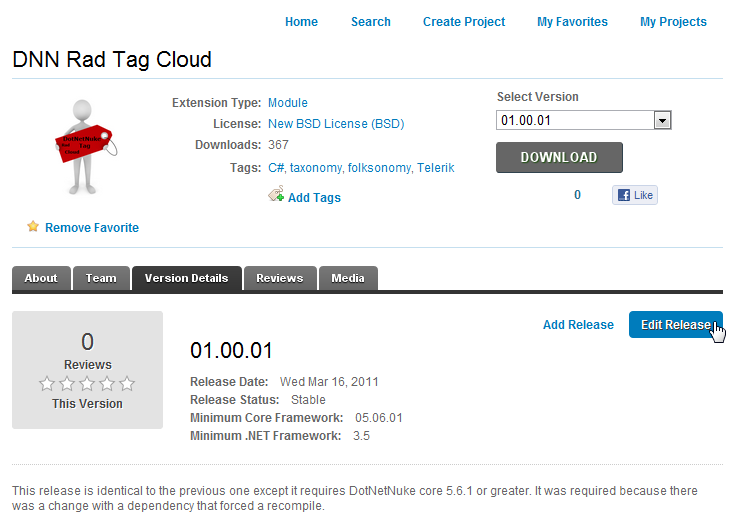
Task: Select the Version Details tab
Action: coord(187,278)
